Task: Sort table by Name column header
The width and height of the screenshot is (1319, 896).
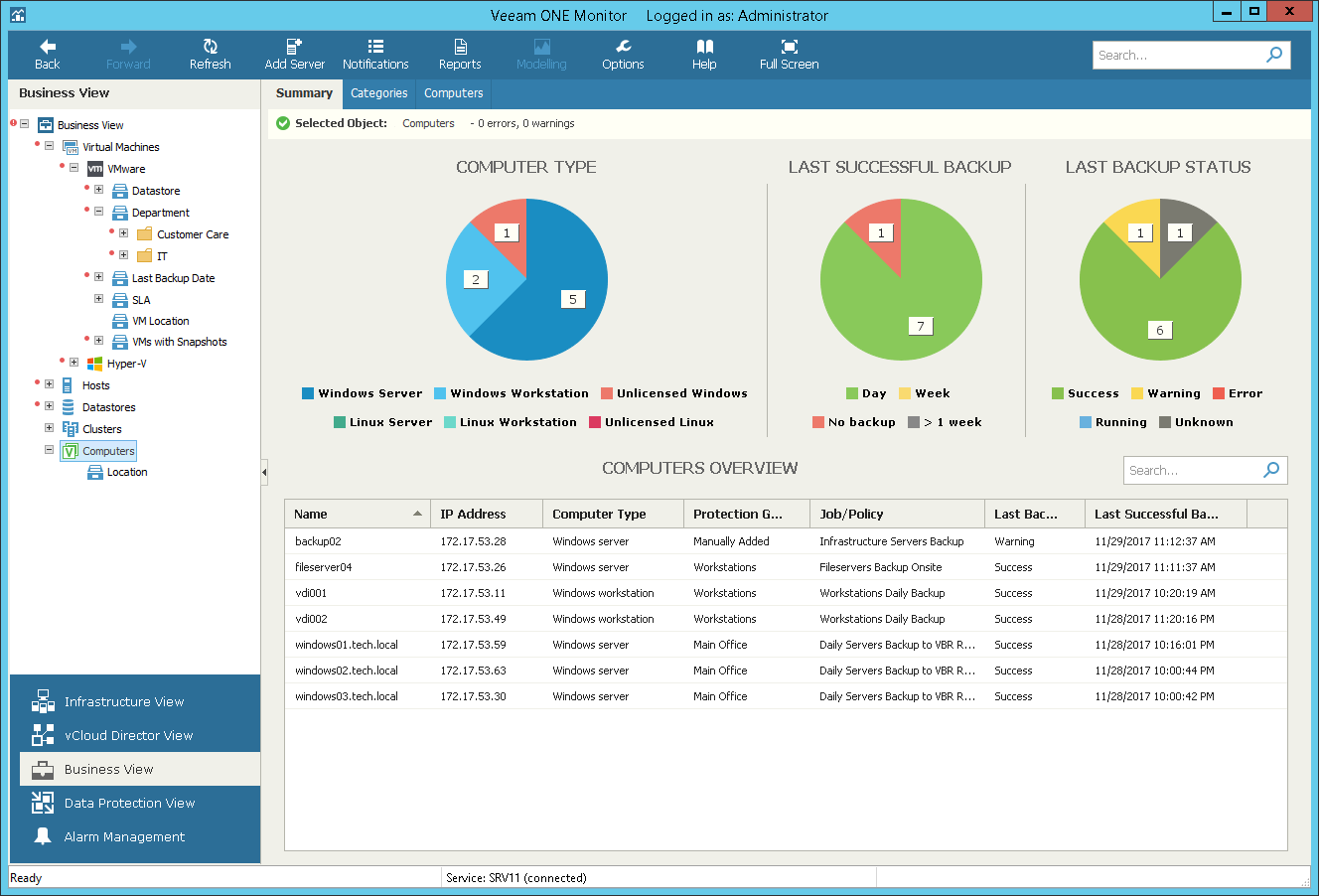Action: (358, 514)
